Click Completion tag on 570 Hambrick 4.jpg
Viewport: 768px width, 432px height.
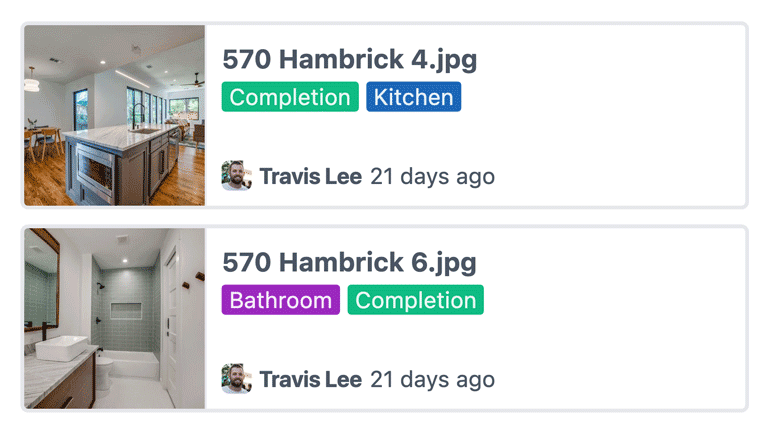(x=290, y=97)
